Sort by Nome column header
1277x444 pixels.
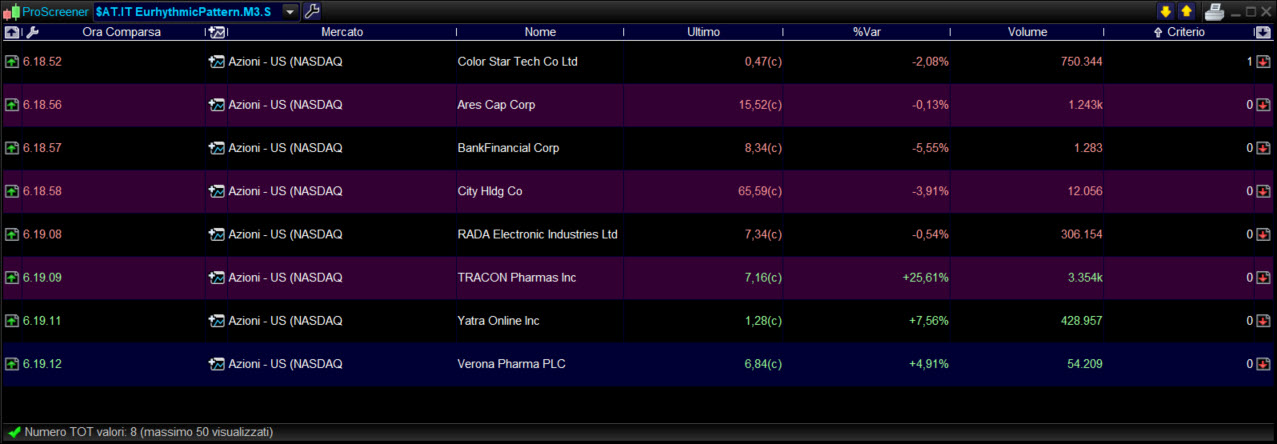click(540, 32)
